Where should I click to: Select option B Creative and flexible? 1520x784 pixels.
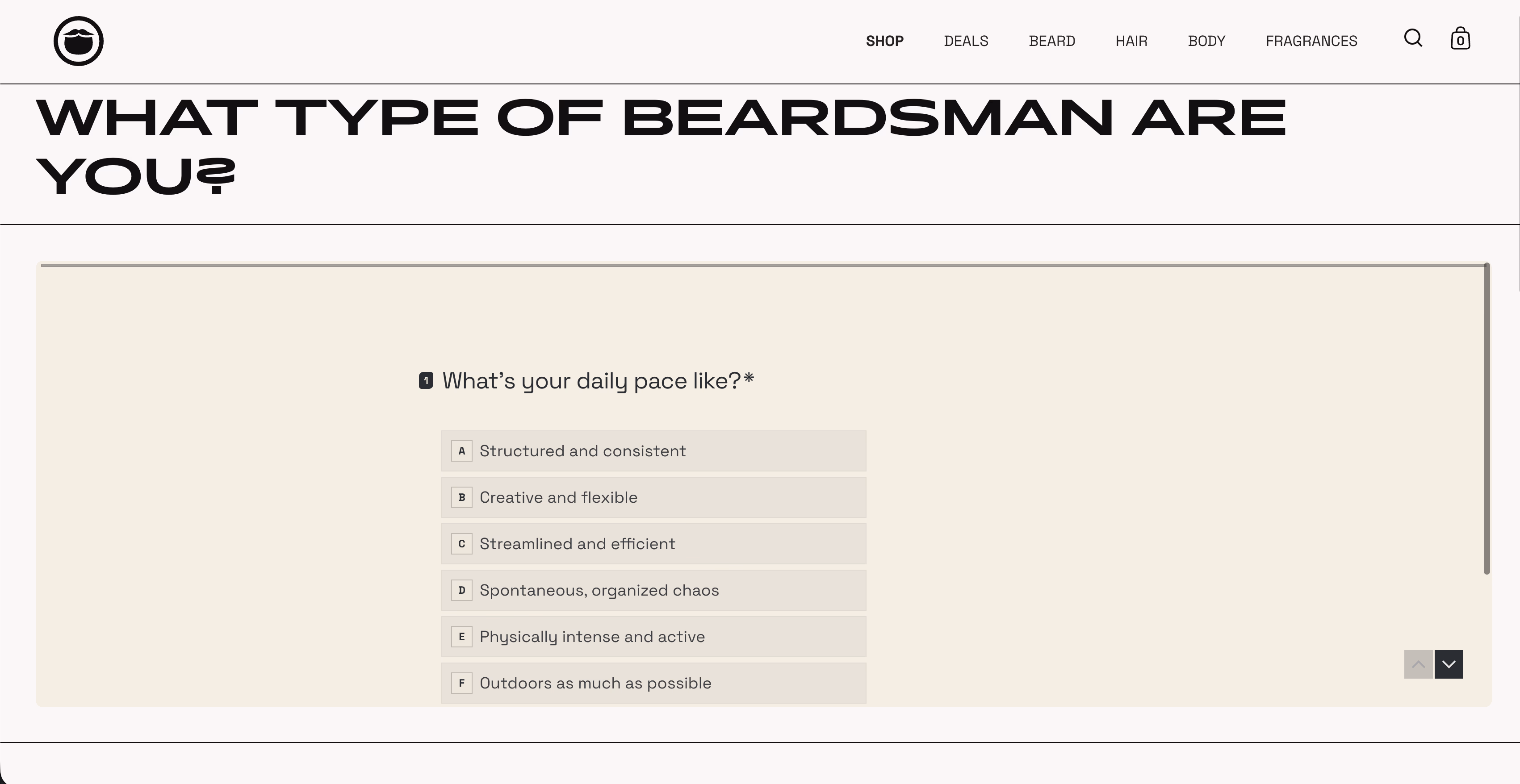pyautogui.click(x=653, y=497)
